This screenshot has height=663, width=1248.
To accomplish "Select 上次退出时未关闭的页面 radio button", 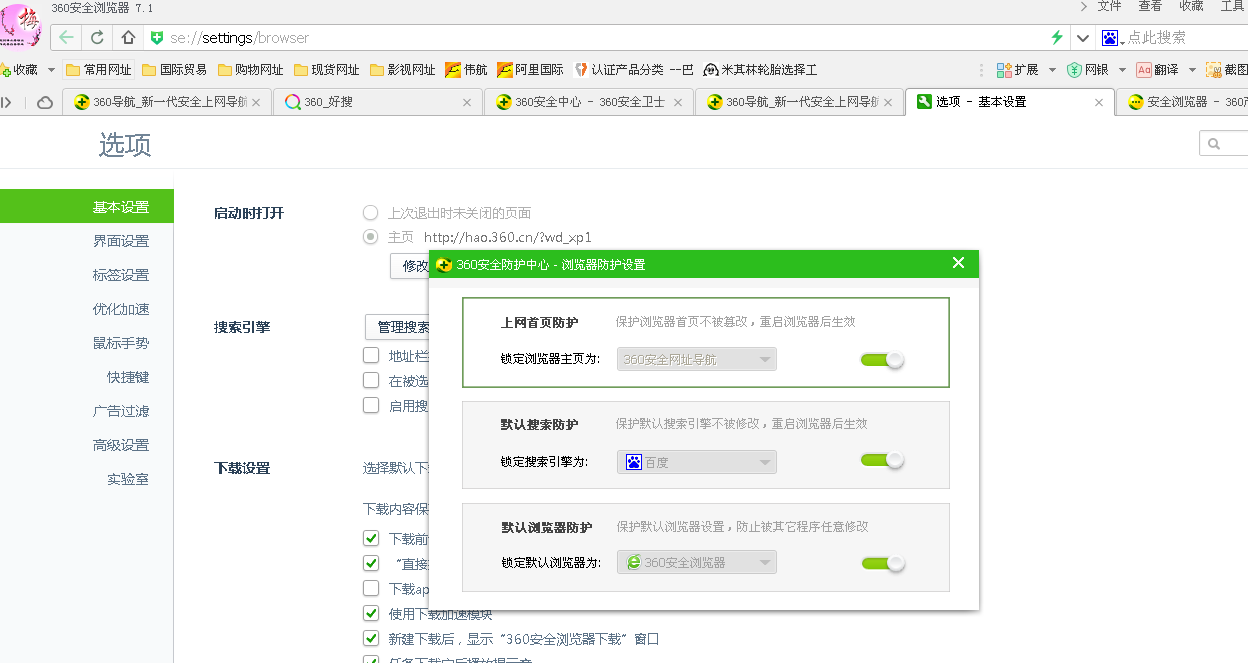I will (x=371, y=213).
